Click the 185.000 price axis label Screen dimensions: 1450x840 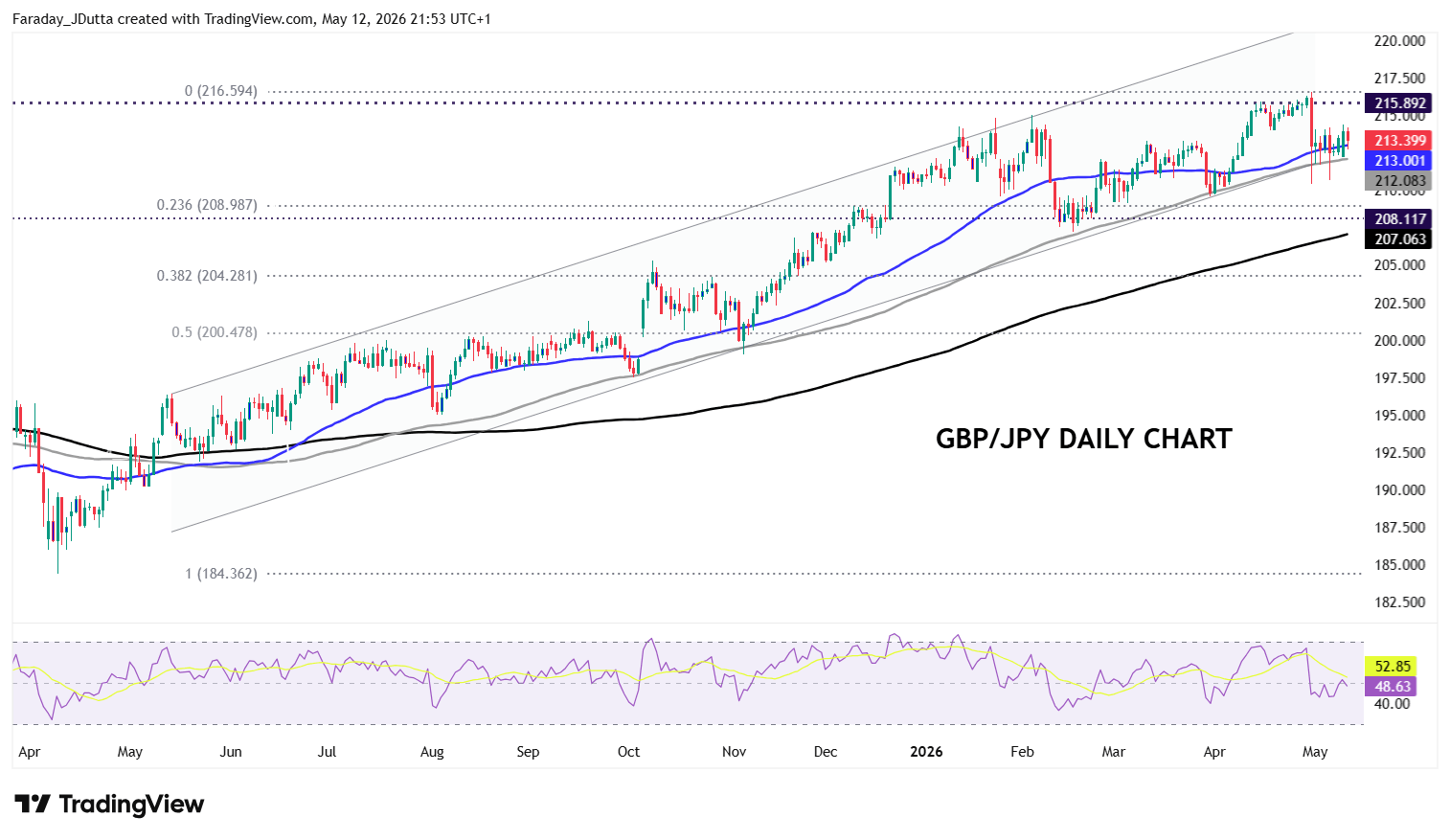[x=1400, y=565]
